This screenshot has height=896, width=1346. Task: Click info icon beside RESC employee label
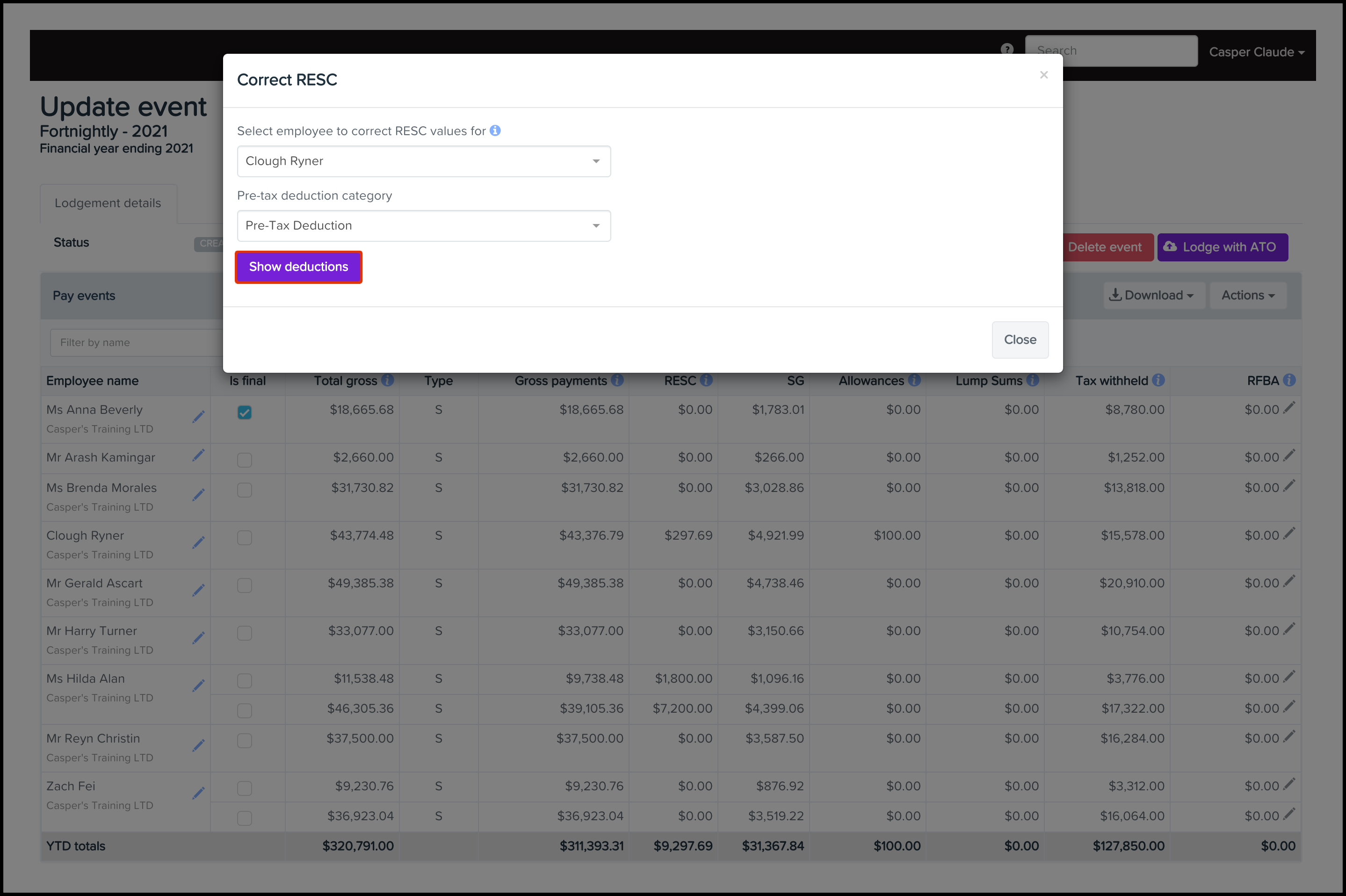point(495,130)
